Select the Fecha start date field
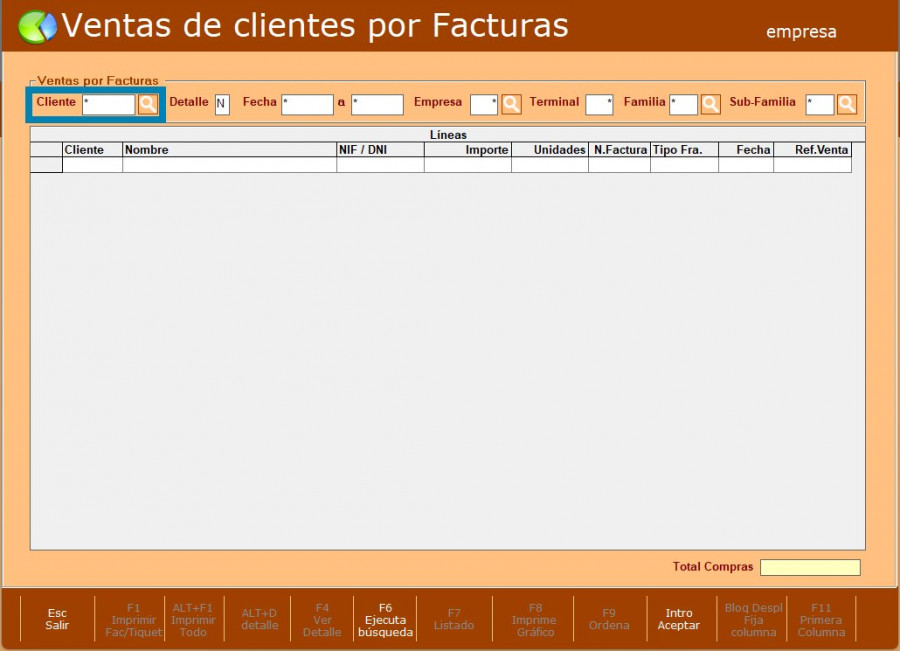The image size is (900, 651). [307, 105]
